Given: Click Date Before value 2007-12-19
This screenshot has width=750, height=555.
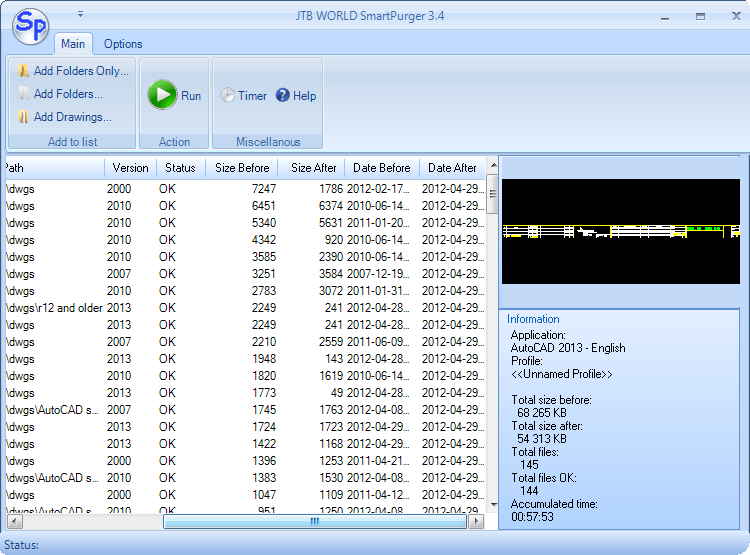Looking at the screenshot, I should click(x=378, y=274).
